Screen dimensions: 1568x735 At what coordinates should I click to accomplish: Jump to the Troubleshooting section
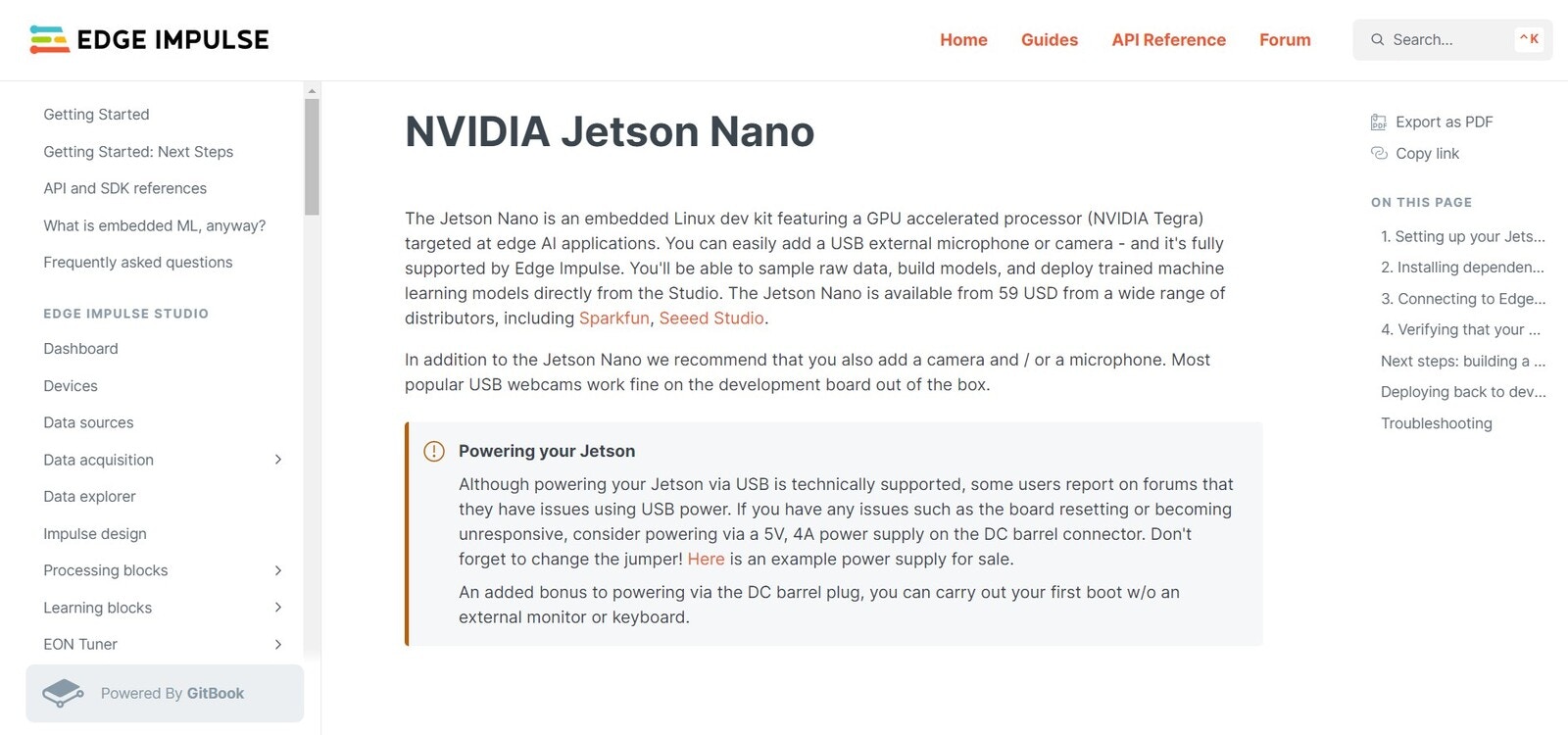pos(1436,423)
